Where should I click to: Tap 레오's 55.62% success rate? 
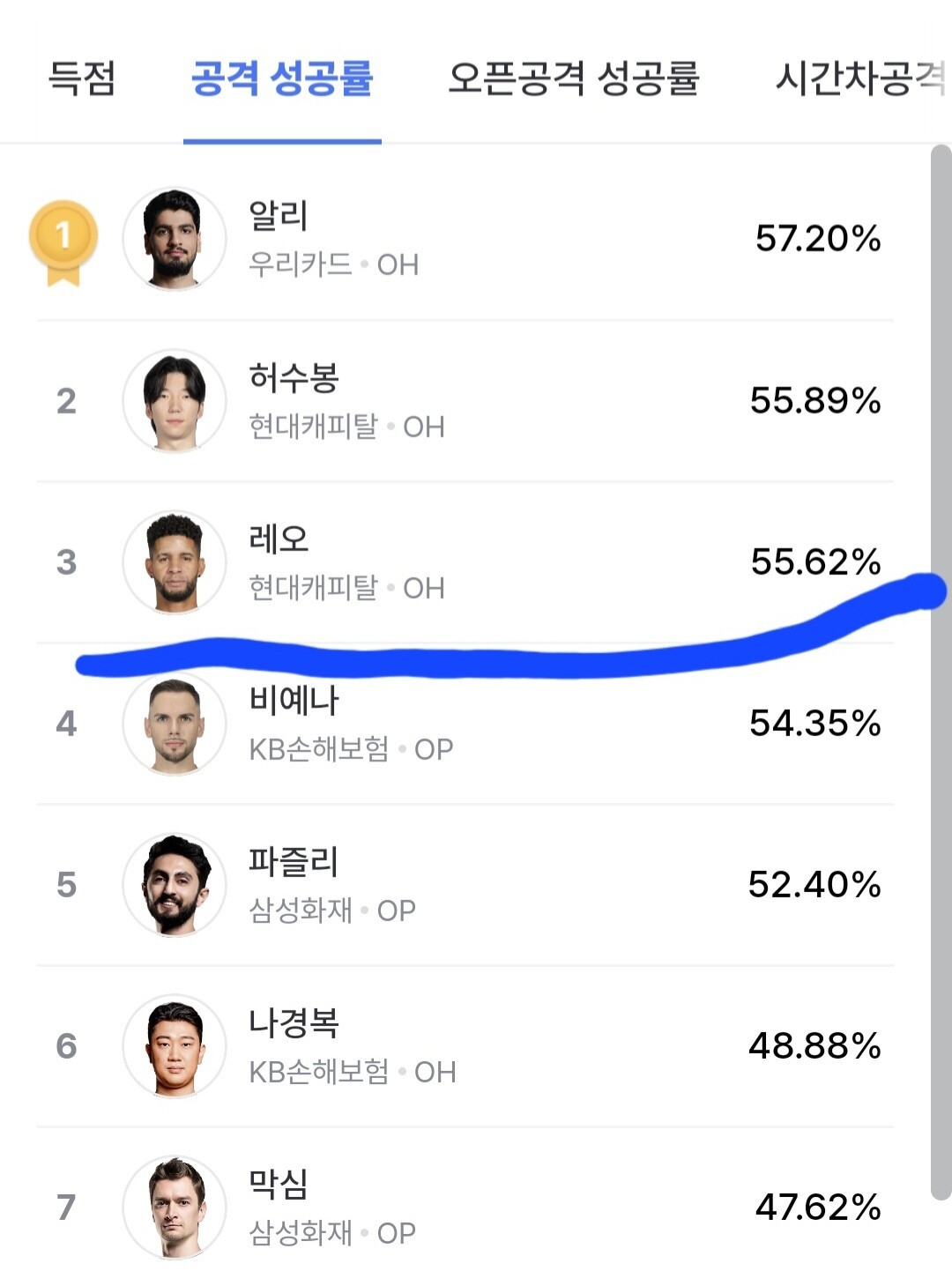tap(815, 562)
